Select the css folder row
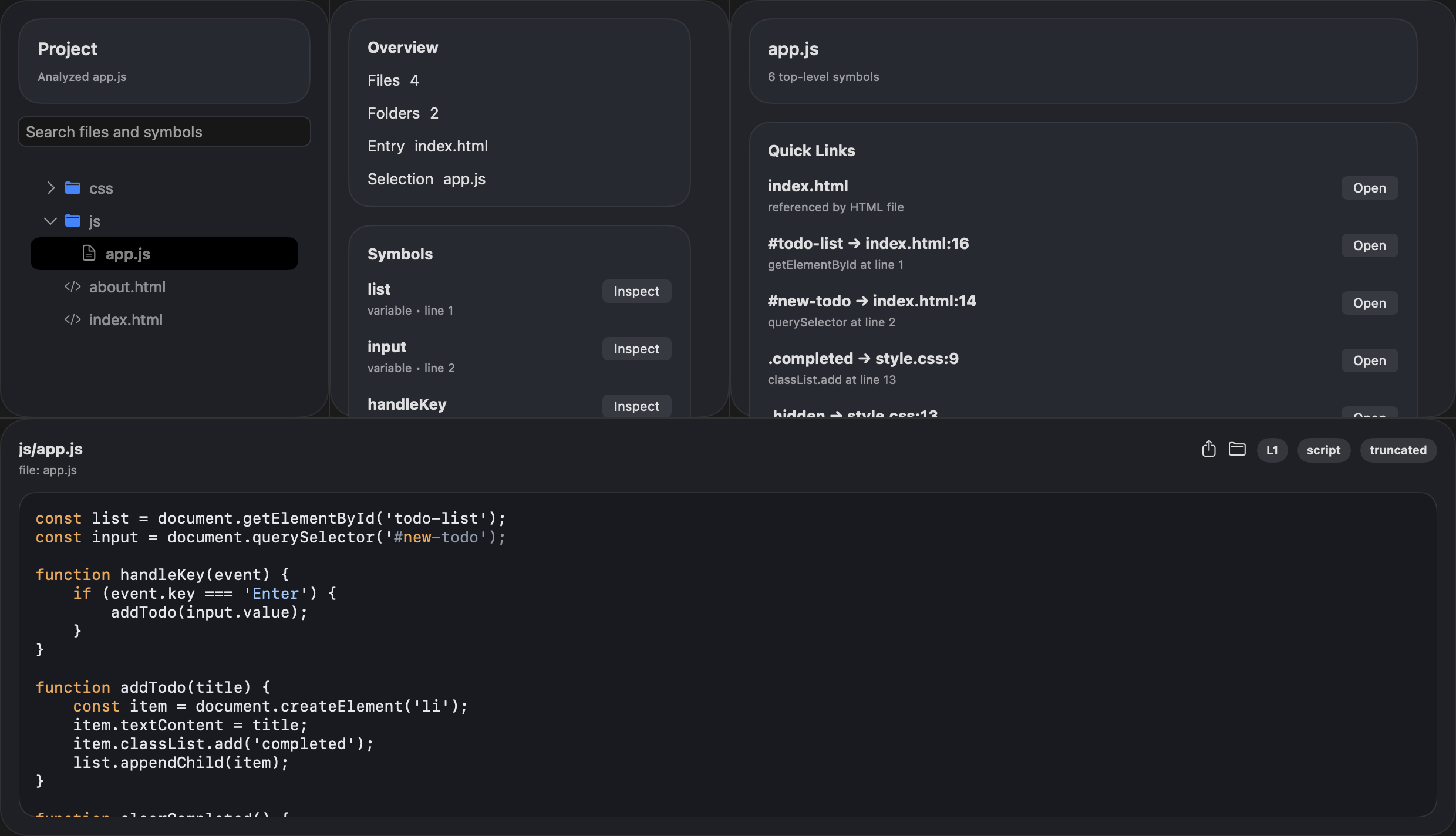Viewport: 1456px width, 836px height. click(x=164, y=188)
